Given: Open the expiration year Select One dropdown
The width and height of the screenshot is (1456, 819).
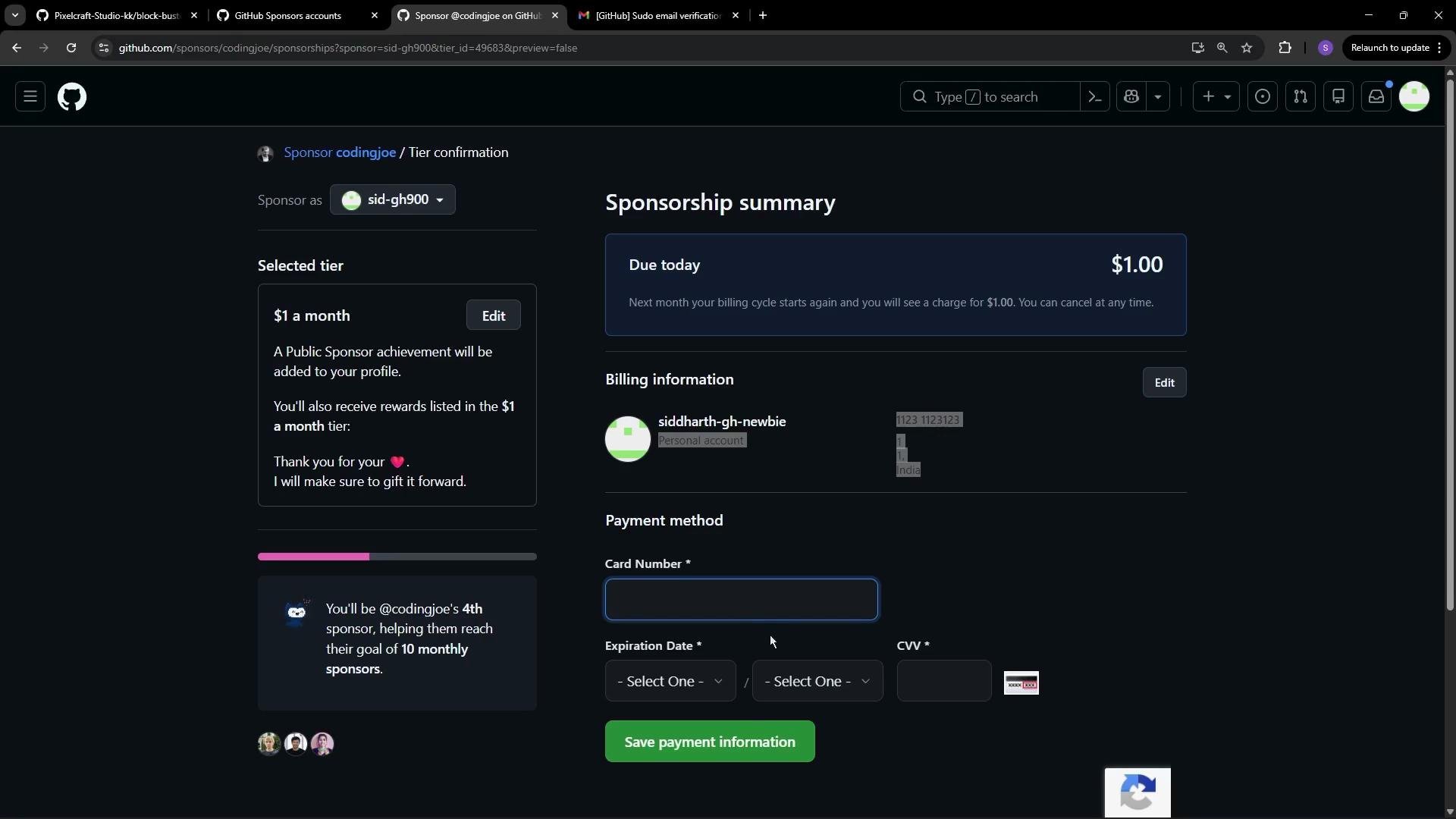Looking at the screenshot, I should [x=817, y=681].
